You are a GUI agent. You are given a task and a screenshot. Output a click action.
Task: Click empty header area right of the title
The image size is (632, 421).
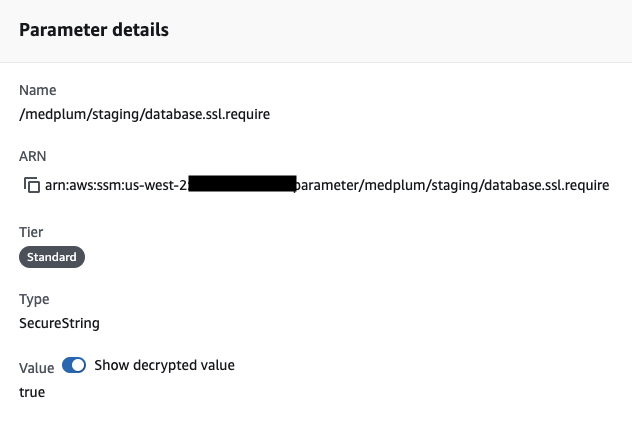400,30
